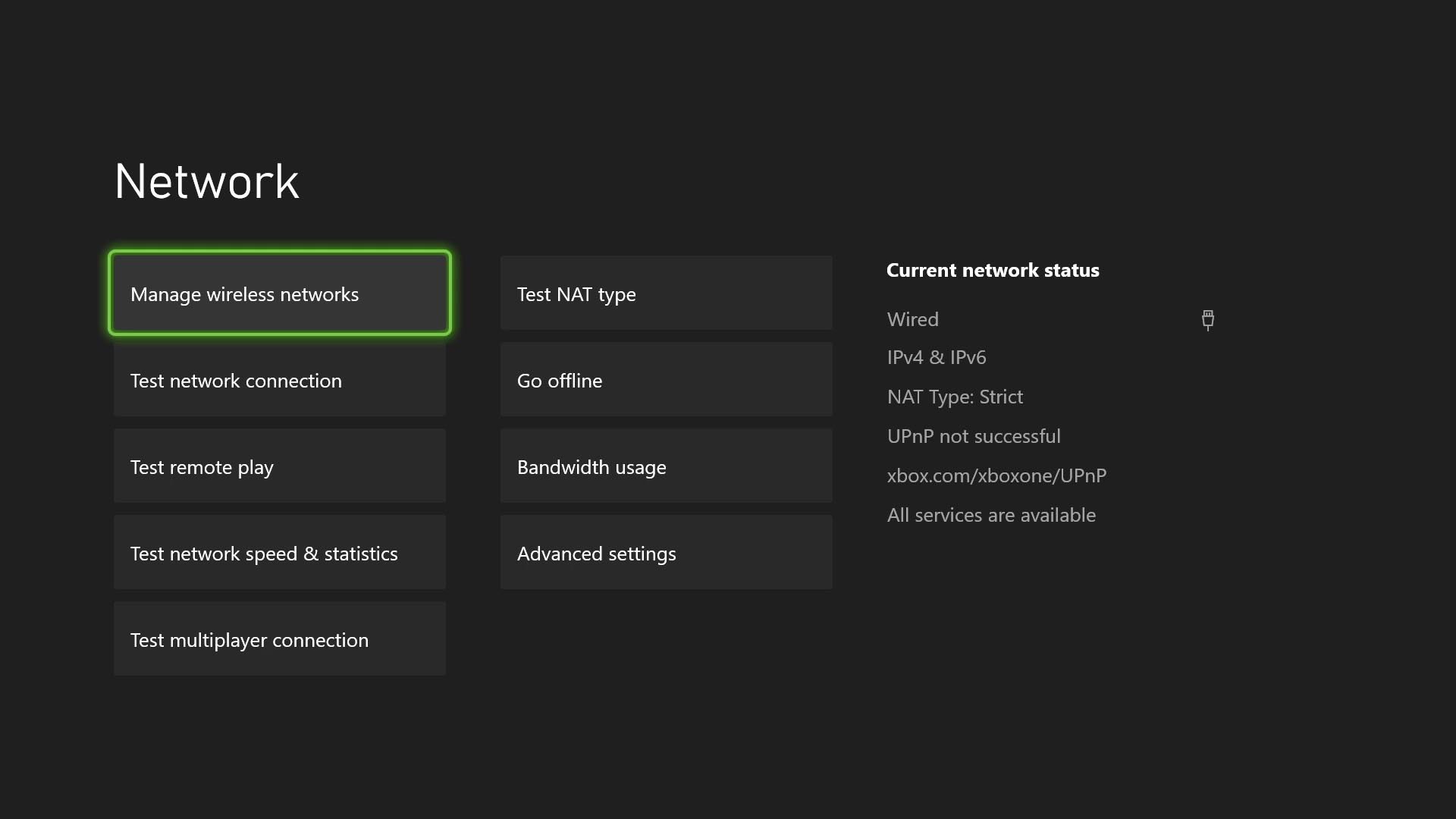Viewport: 1456px width, 819px height.
Task: Select the currently focused Manage wireless networks tile
Action: 279,293
